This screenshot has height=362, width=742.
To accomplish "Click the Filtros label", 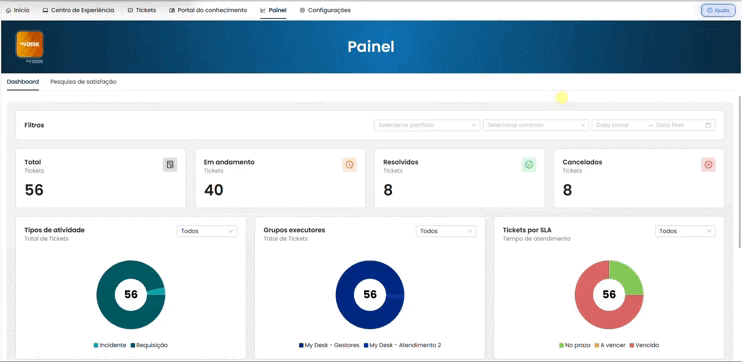I will (34, 125).
